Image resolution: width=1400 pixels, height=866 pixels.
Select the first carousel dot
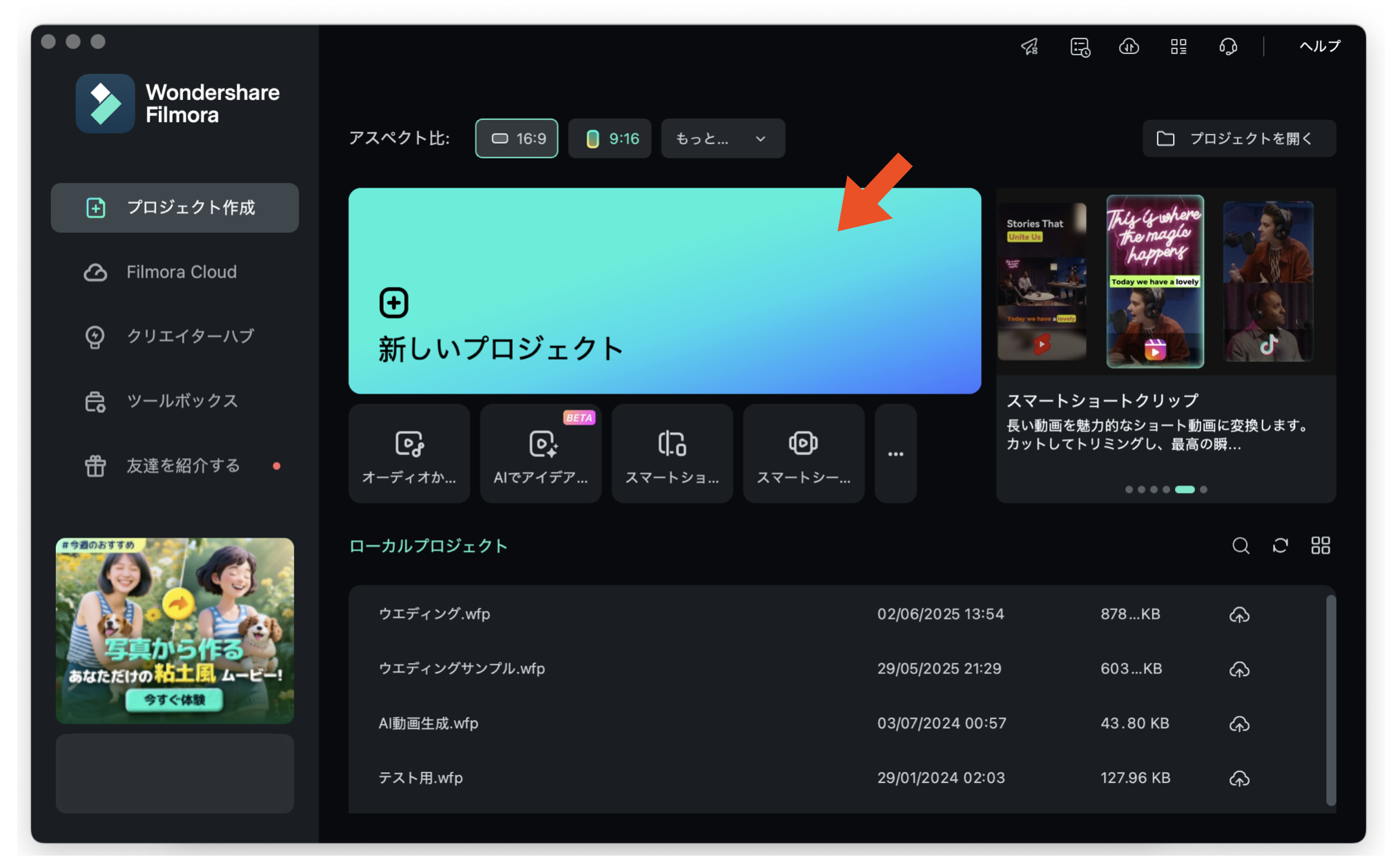point(1129,490)
